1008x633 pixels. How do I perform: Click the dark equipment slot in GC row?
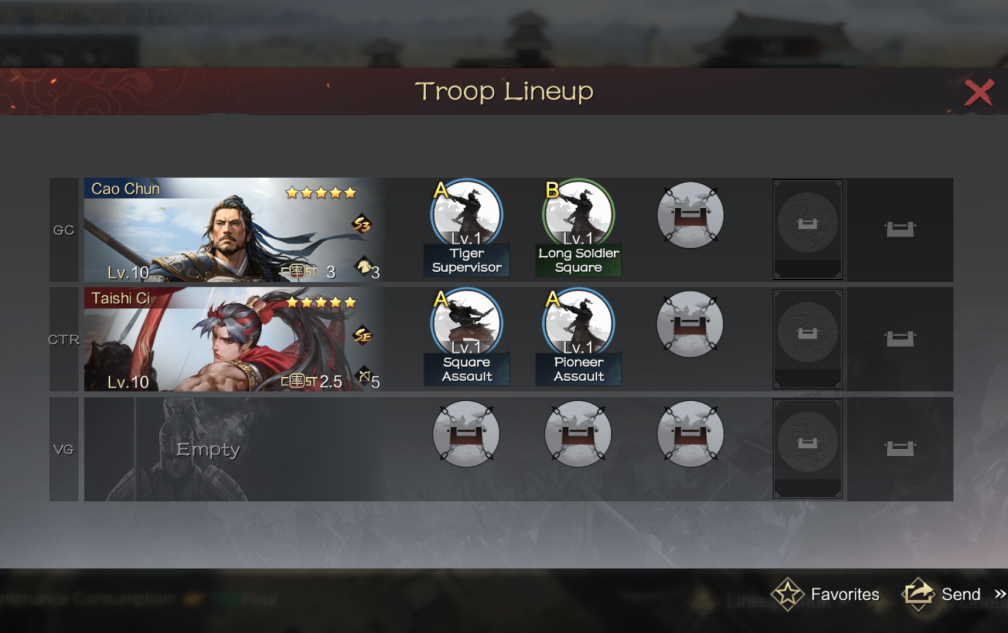click(807, 229)
